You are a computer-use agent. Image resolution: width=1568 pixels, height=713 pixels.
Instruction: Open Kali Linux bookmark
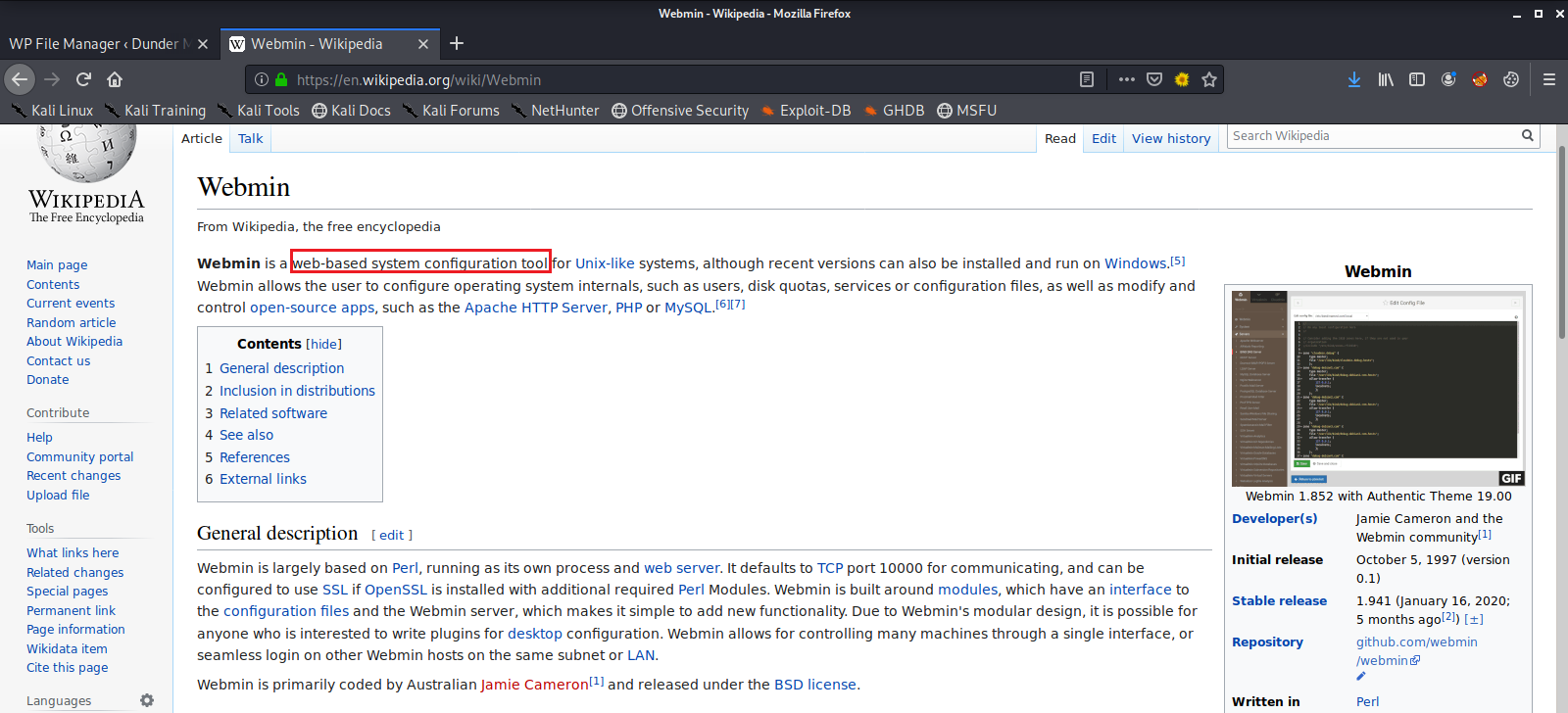pyautogui.click(x=52, y=111)
